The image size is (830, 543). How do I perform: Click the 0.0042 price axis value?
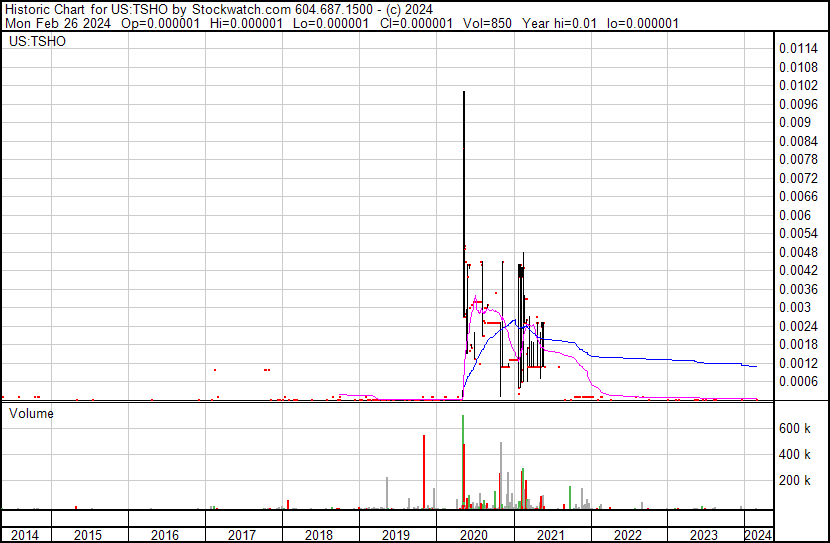[x=798, y=270]
